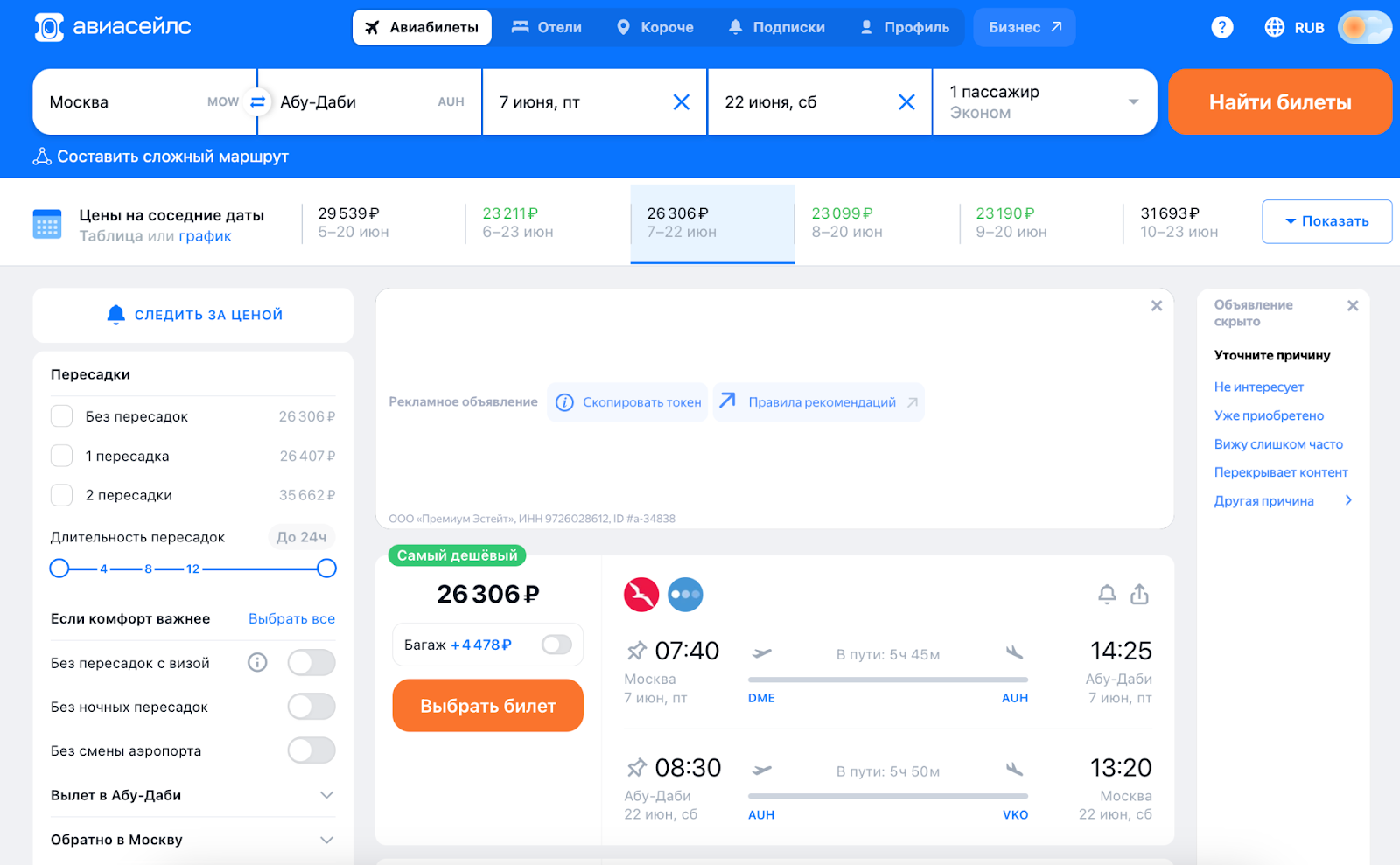The width and height of the screenshot is (1400, 865).
Task: Toggle baggage option for +4 478₽
Action: (x=556, y=645)
